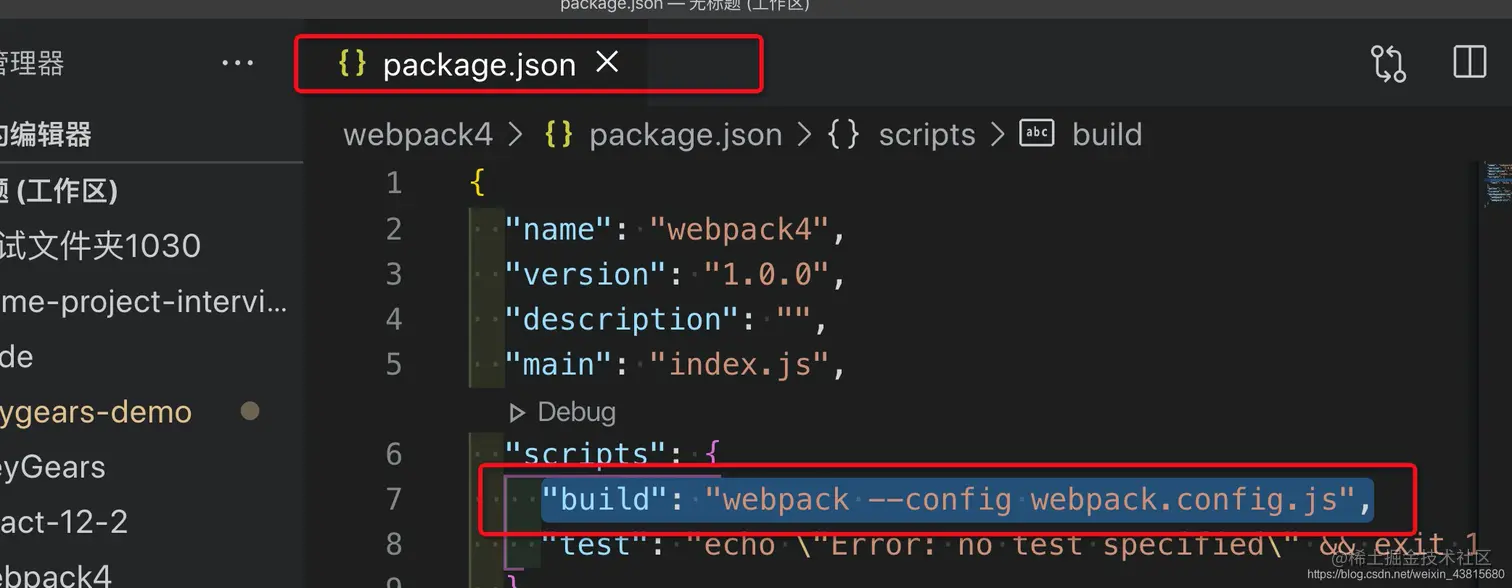
Task: Click the webpack --config webpack.config.js string
Action: (1030, 499)
